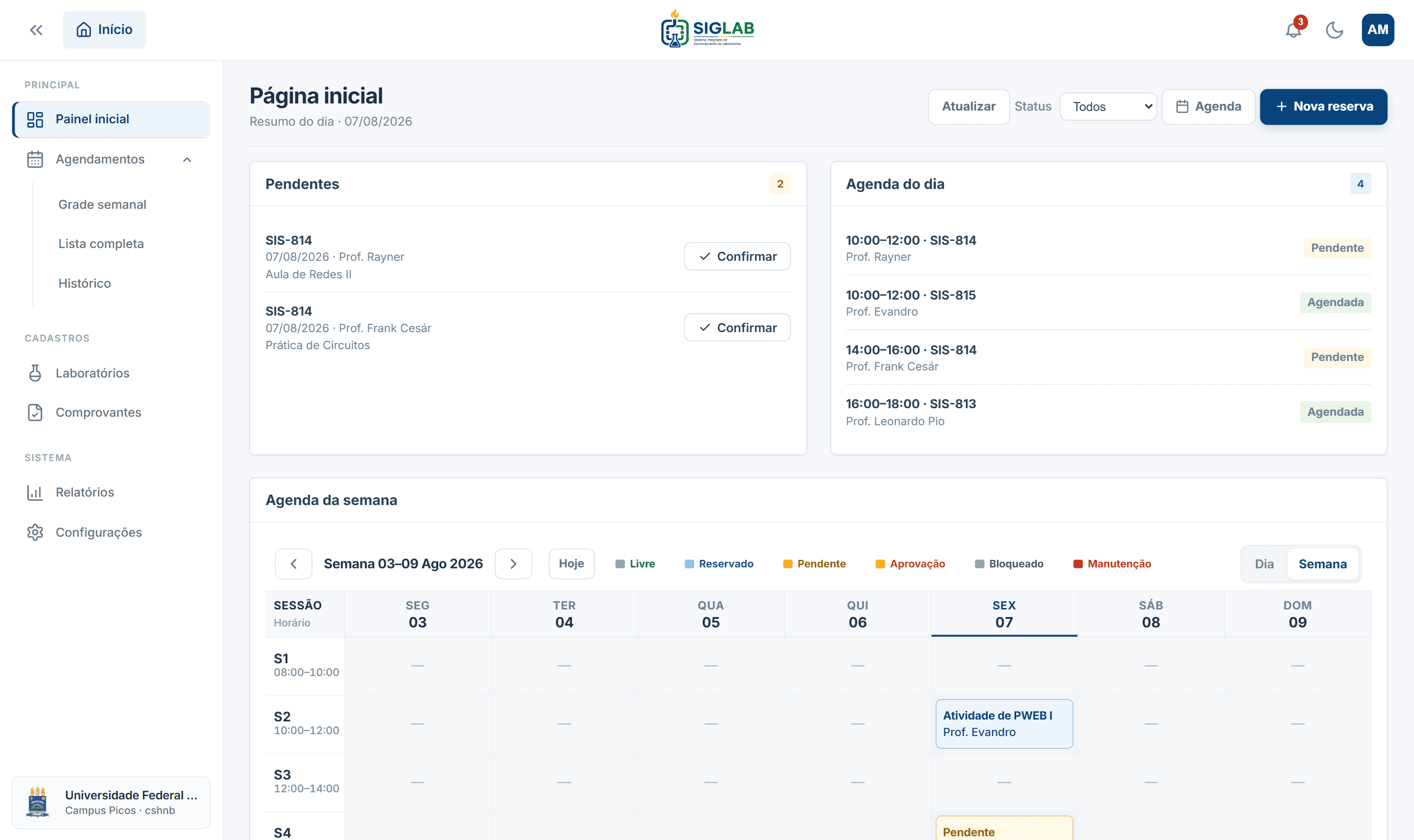Collapse the sidebar with double-chevron icon

click(x=36, y=30)
